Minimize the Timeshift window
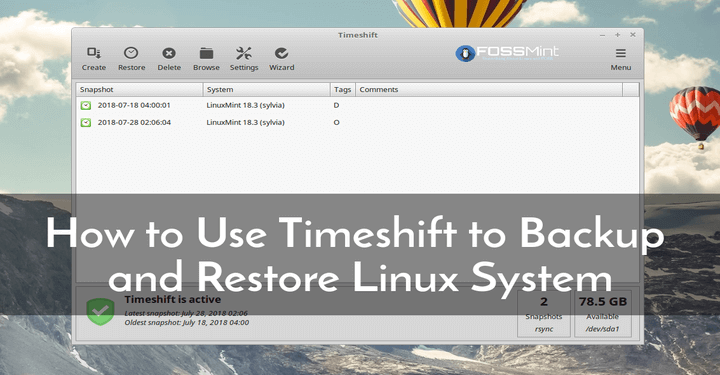720x375 pixels. [602, 35]
